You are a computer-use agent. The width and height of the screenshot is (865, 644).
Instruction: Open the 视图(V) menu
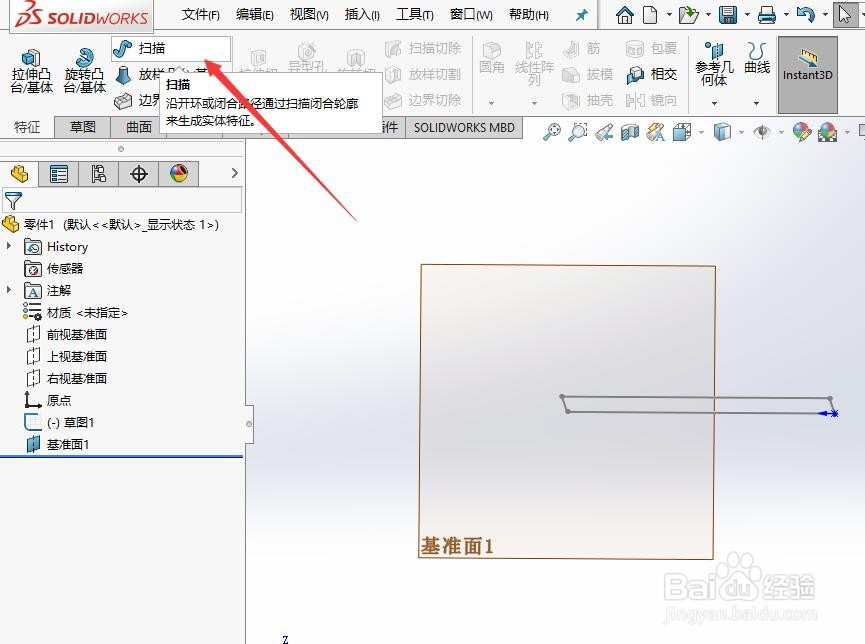click(x=309, y=15)
